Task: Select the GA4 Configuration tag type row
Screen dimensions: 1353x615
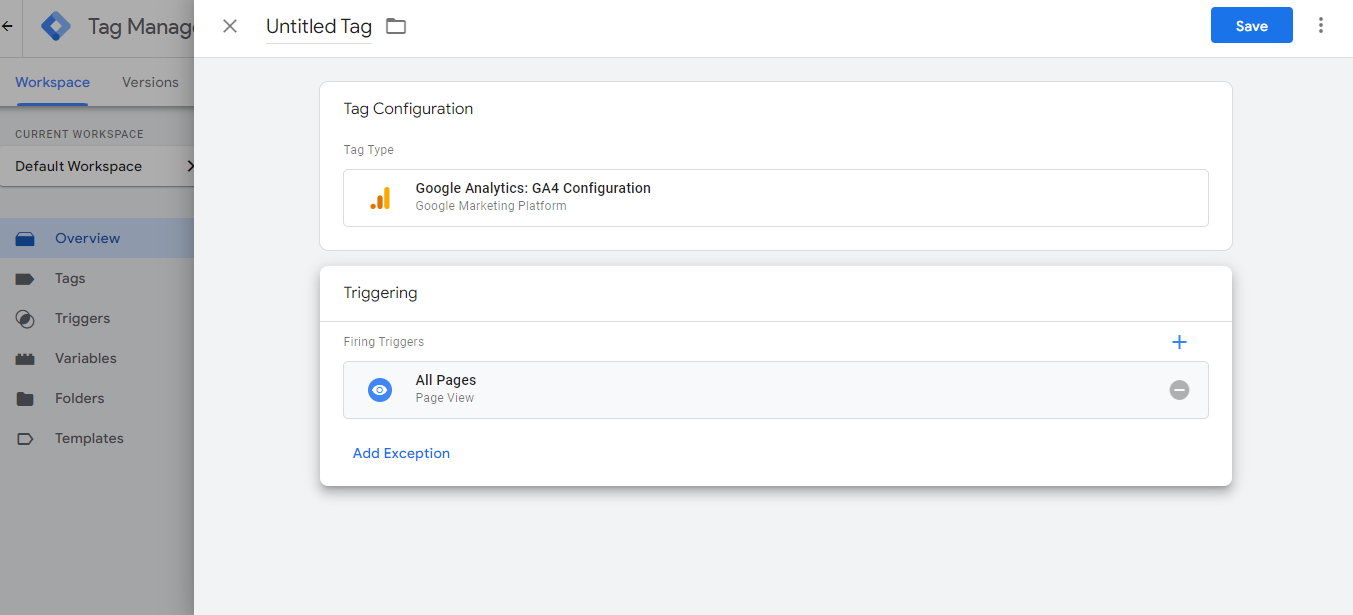Action: point(775,198)
